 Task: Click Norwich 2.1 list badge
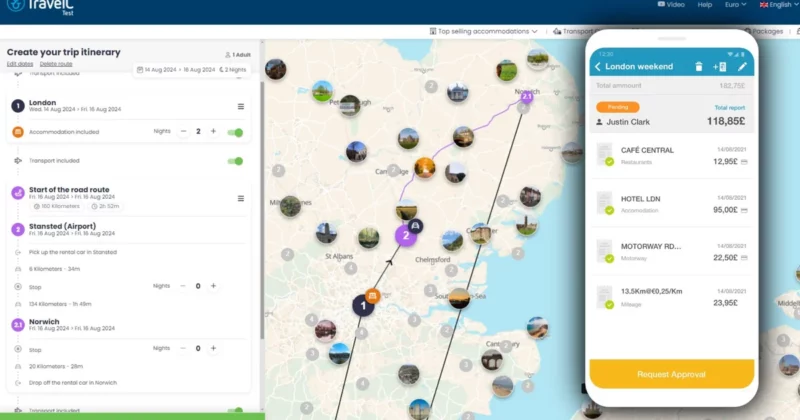(18, 325)
